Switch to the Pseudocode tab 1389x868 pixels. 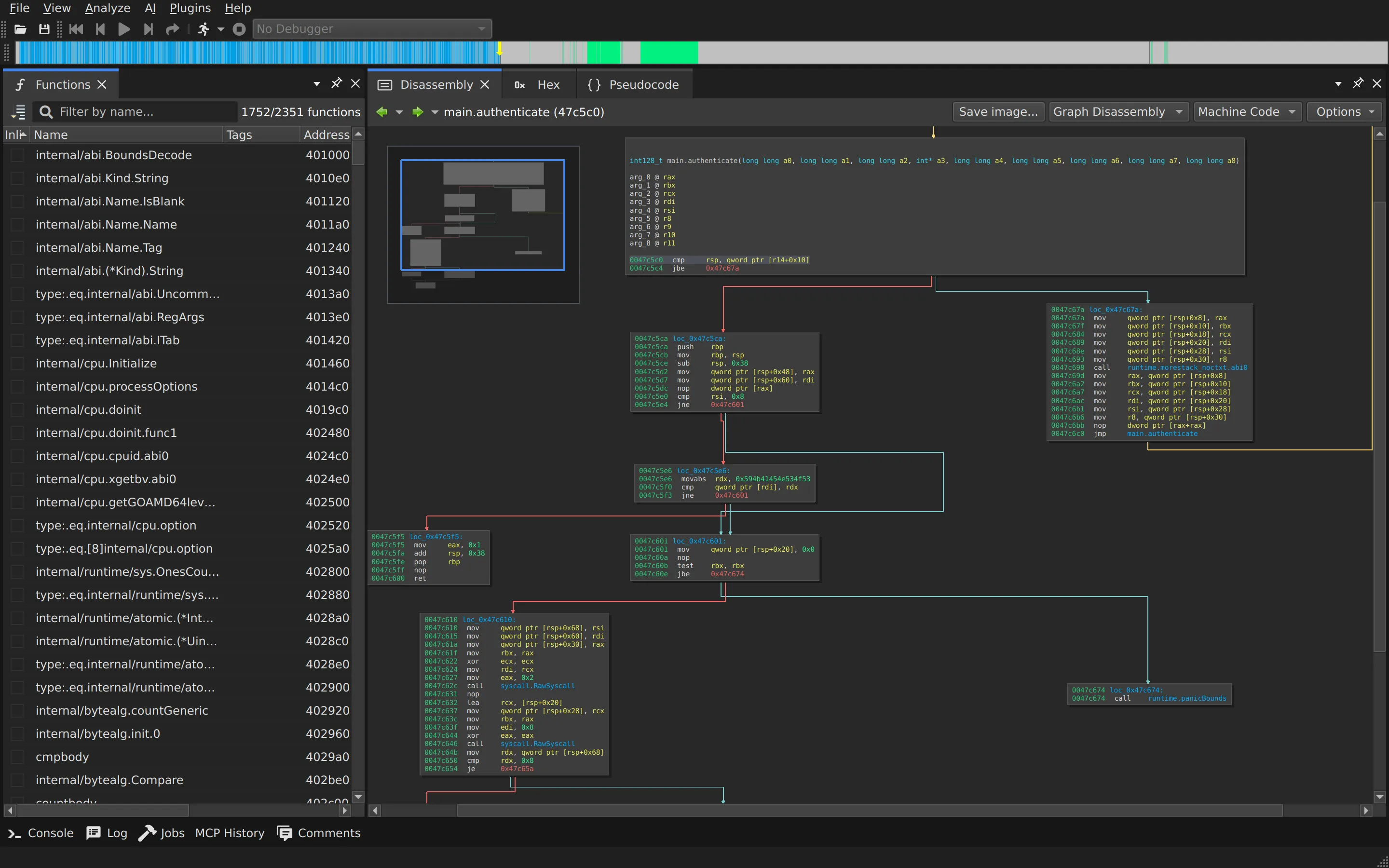click(x=634, y=84)
